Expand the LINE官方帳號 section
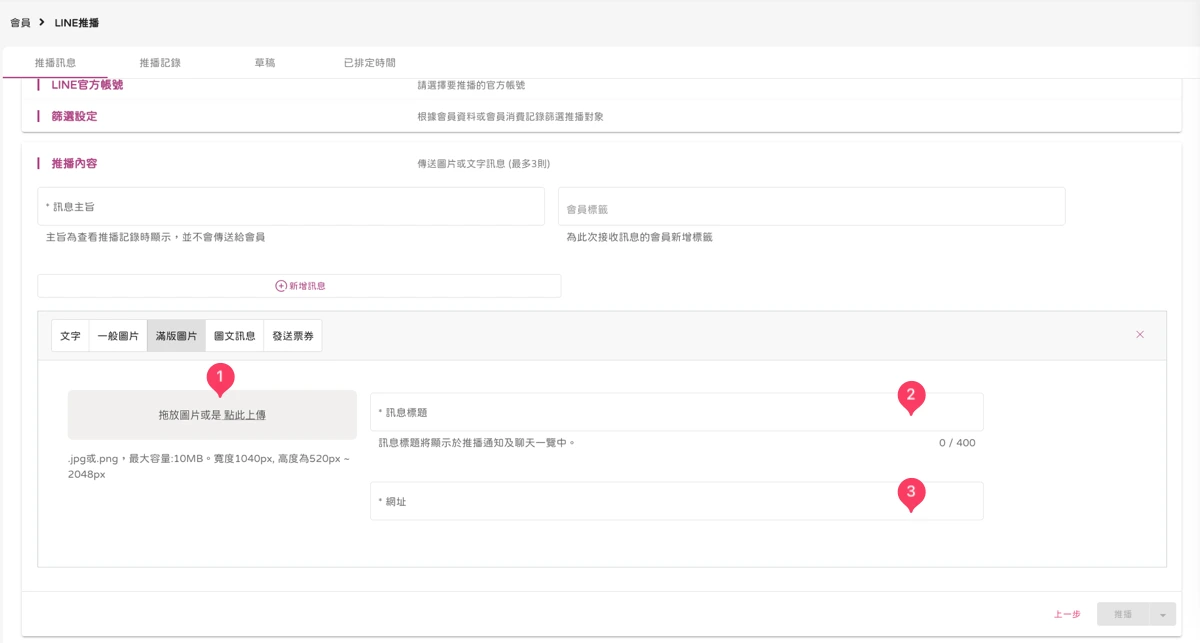The image size is (1200, 643). coord(87,85)
